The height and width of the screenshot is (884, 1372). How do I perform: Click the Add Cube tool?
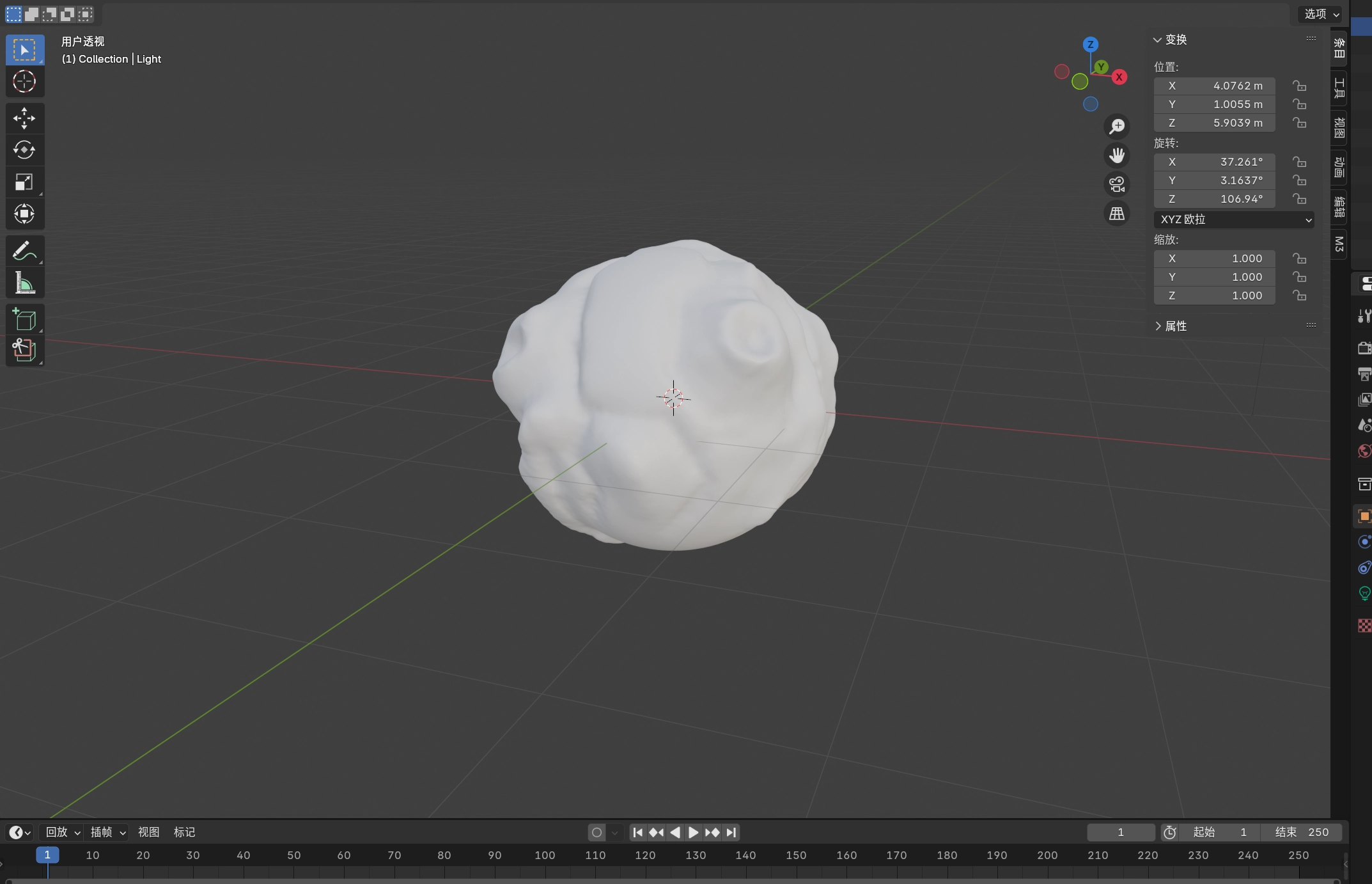(24, 319)
